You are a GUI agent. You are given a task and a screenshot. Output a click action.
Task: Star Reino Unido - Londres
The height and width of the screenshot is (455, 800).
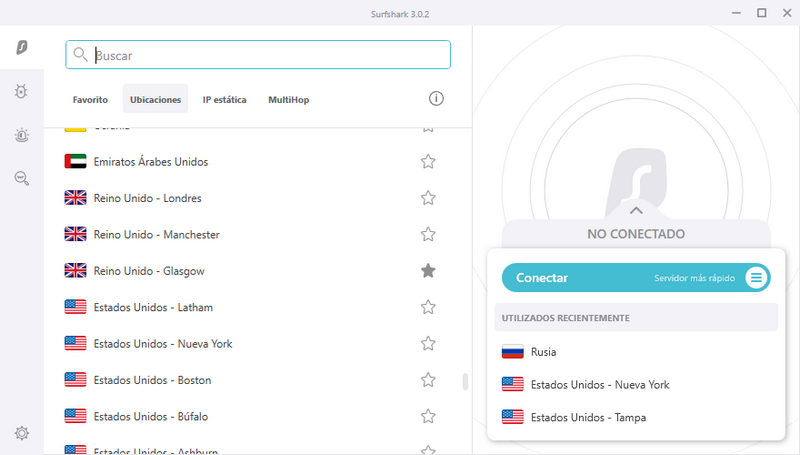428,198
